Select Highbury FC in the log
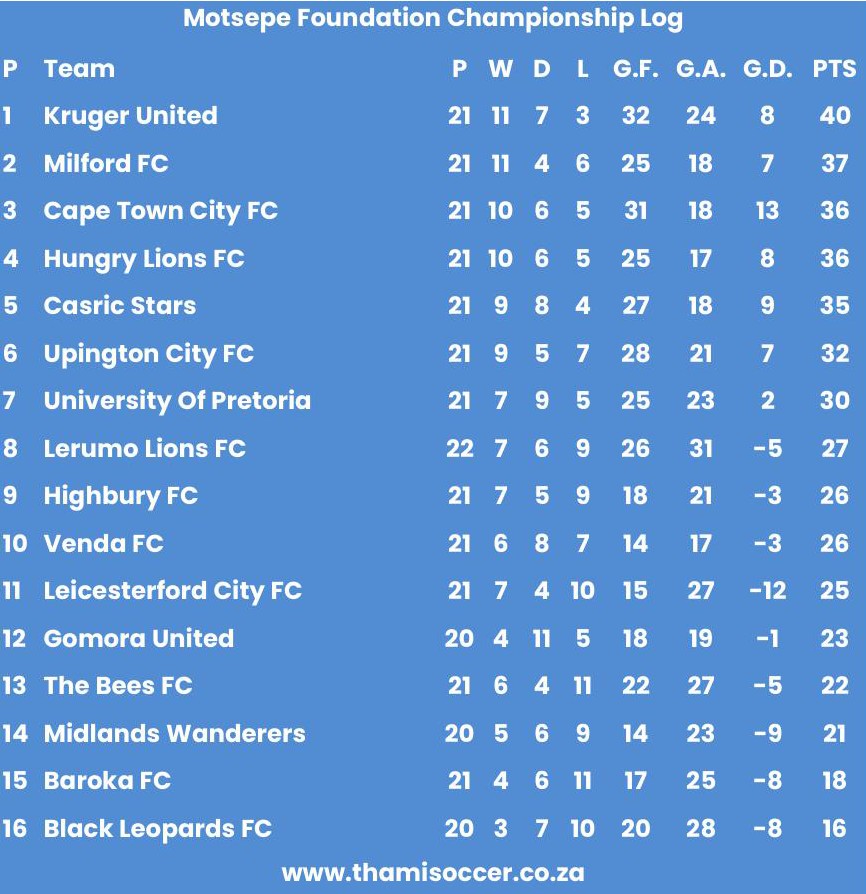This screenshot has width=866, height=894. (x=120, y=496)
